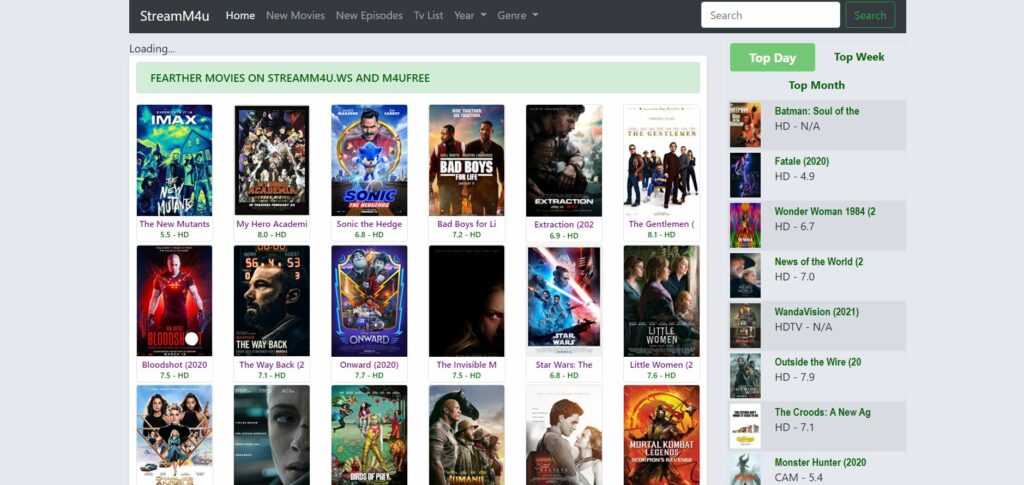Open Sonic the Hedgehog poster

(369, 161)
